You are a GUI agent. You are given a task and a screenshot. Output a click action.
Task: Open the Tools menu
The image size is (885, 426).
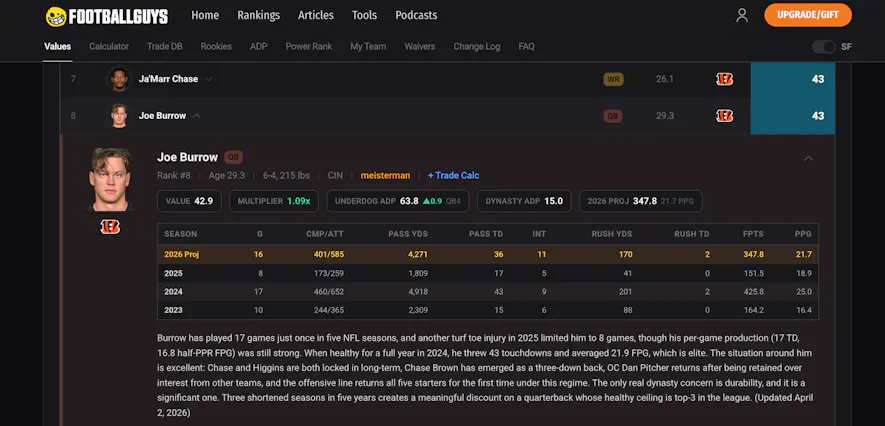[364, 15]
